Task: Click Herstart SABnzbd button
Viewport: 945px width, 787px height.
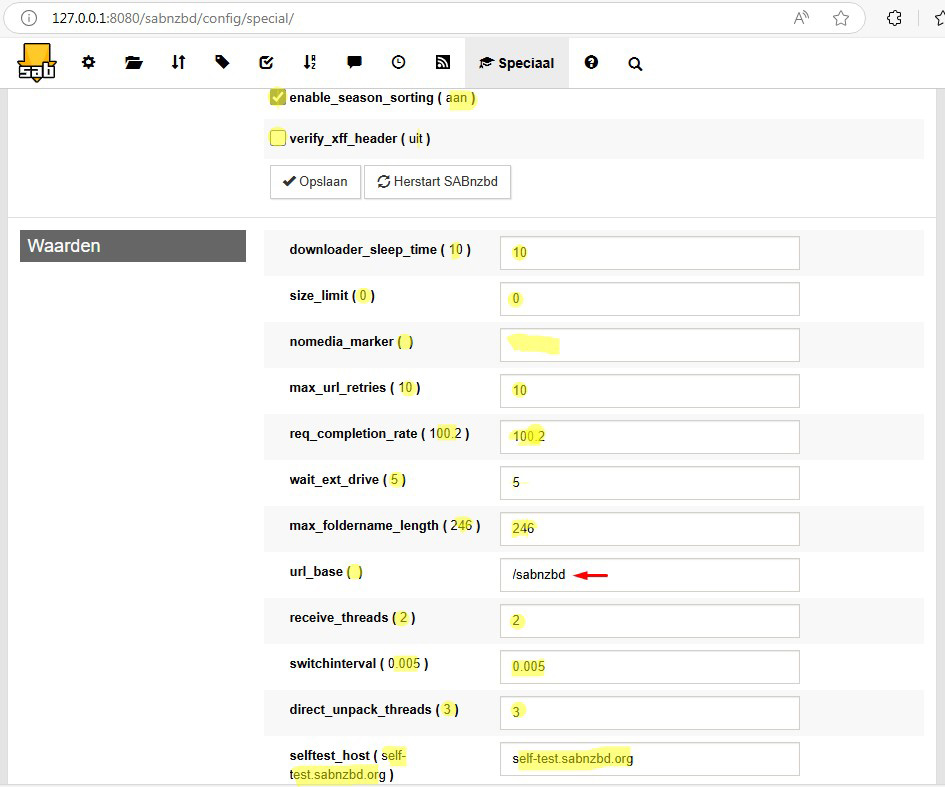Action: [x=438, y=181]
